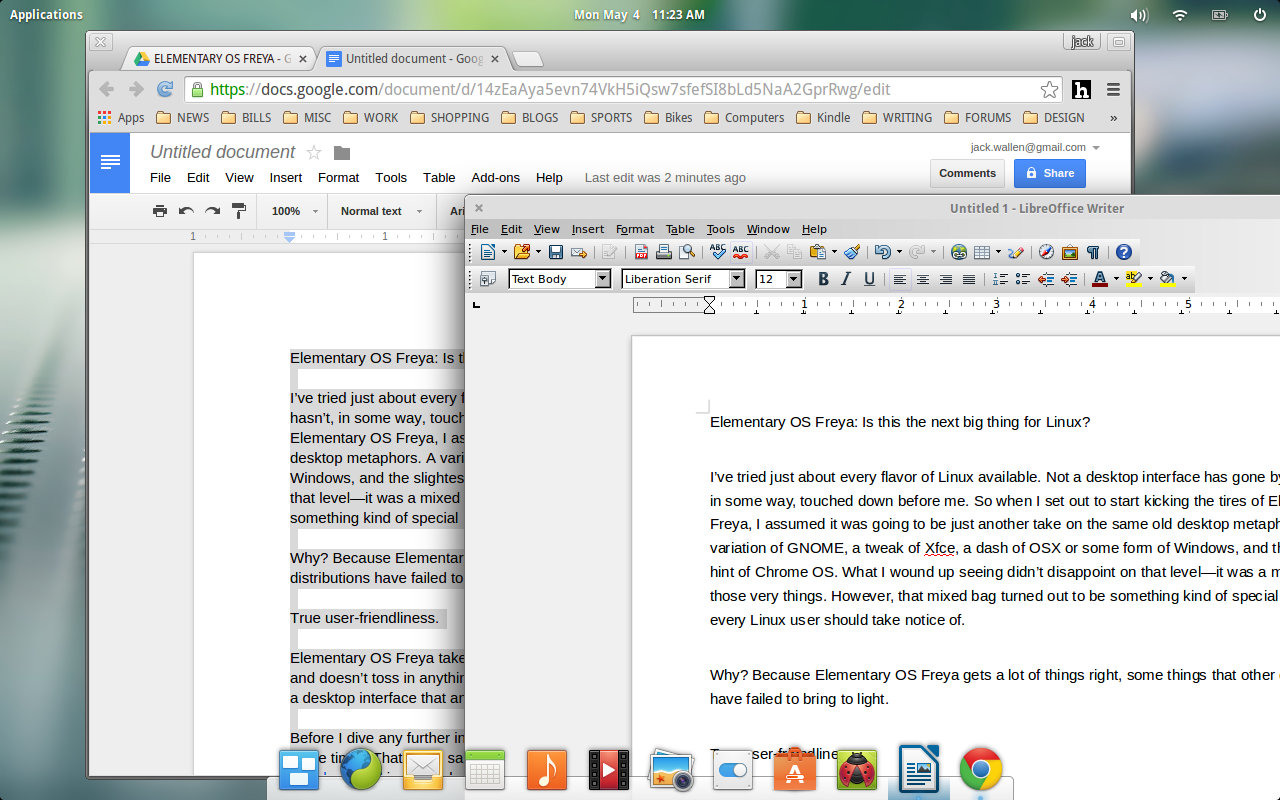Screen dimensions: 1280x800
Task: Open the Navigator compass icon
Action: pos(1046,252)
